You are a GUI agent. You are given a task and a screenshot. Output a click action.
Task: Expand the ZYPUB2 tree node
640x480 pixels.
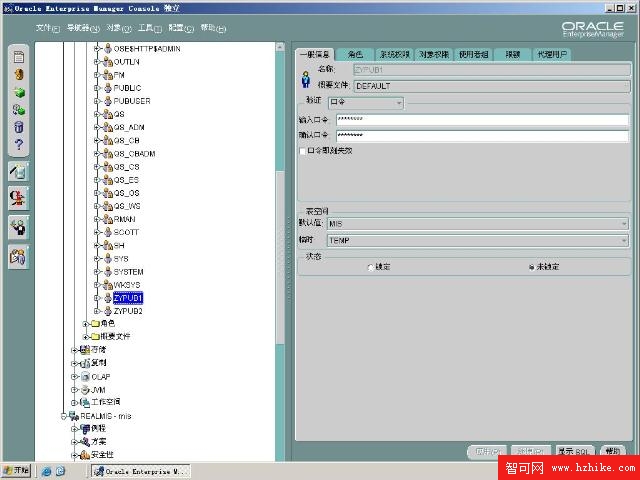pos(97,311)
